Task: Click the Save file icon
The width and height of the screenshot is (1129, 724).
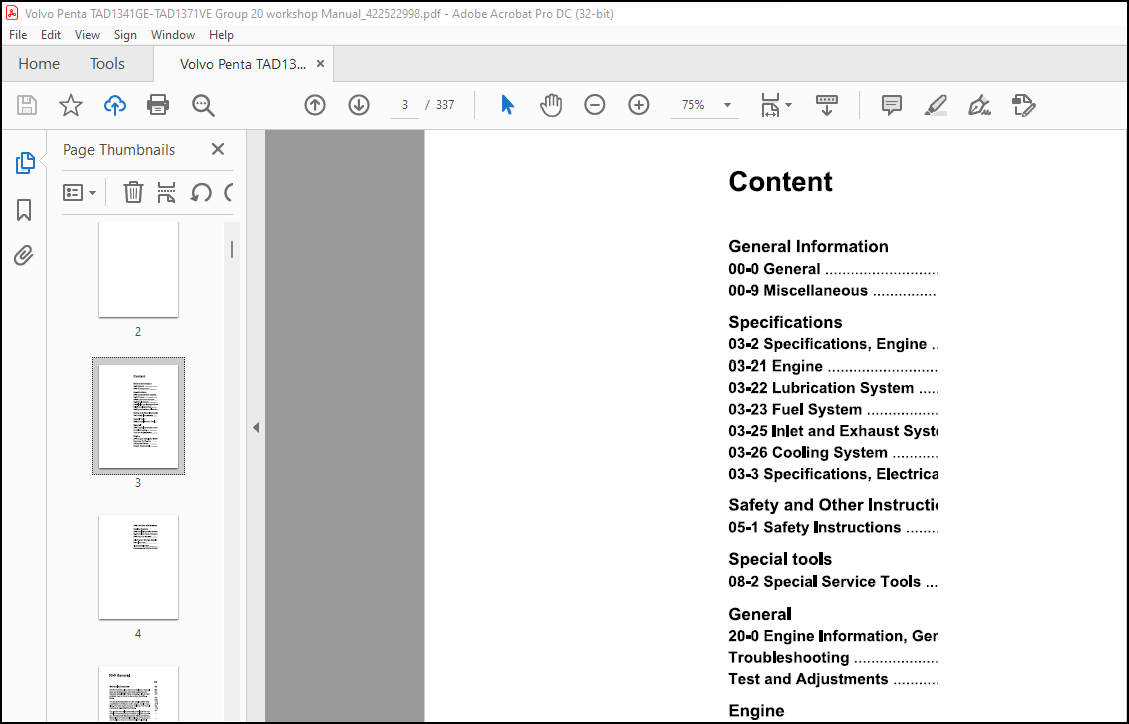Action: click(x=27, y=105)
